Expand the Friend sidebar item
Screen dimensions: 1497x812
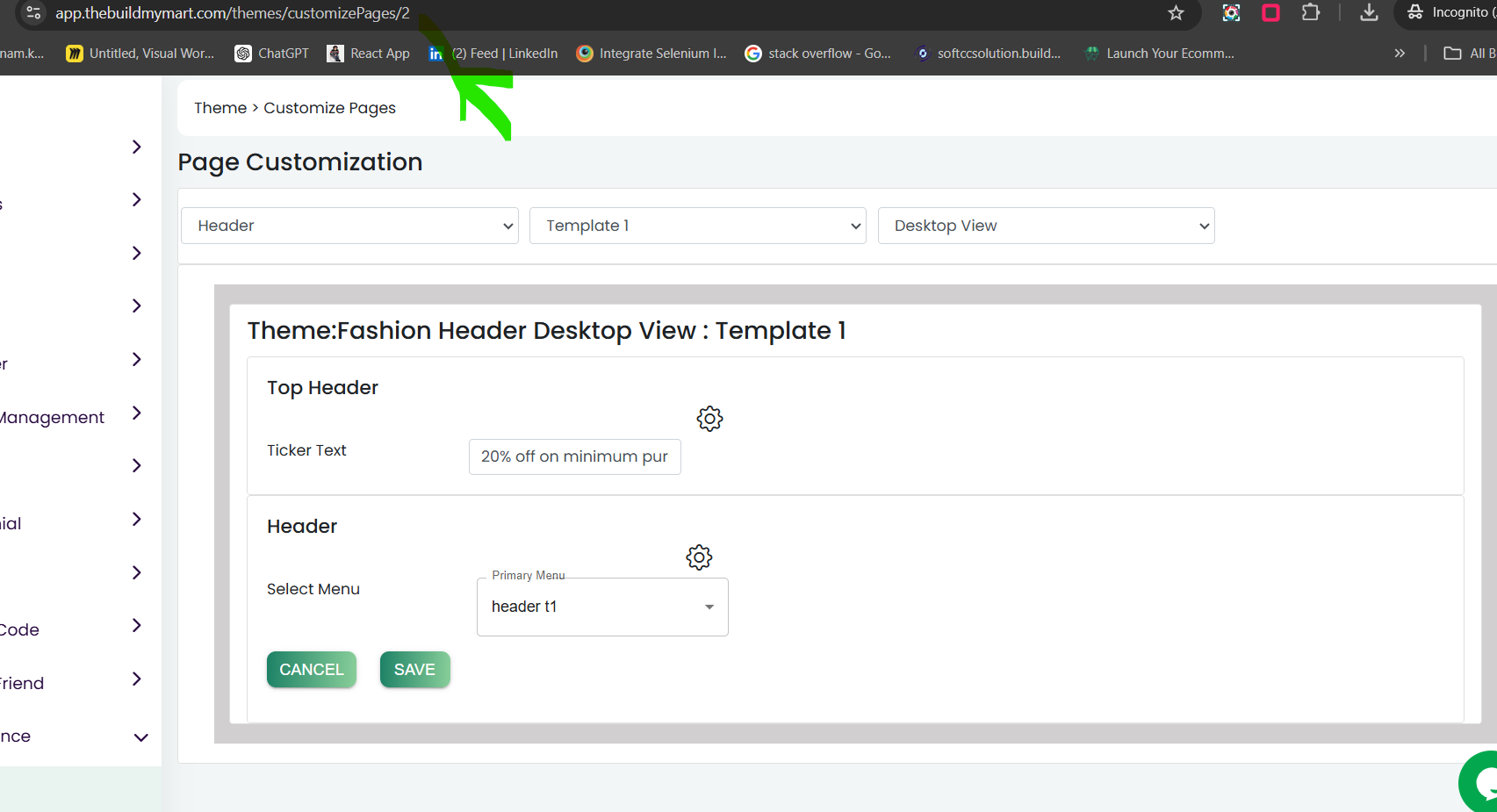(x=136, y=679)
